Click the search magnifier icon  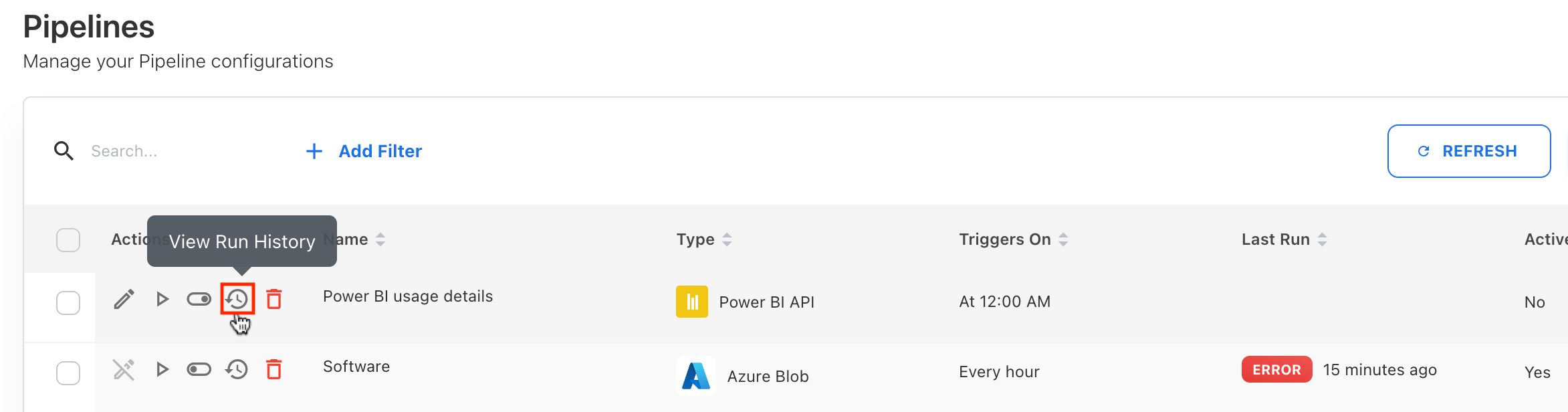click(x=64, y=151)
